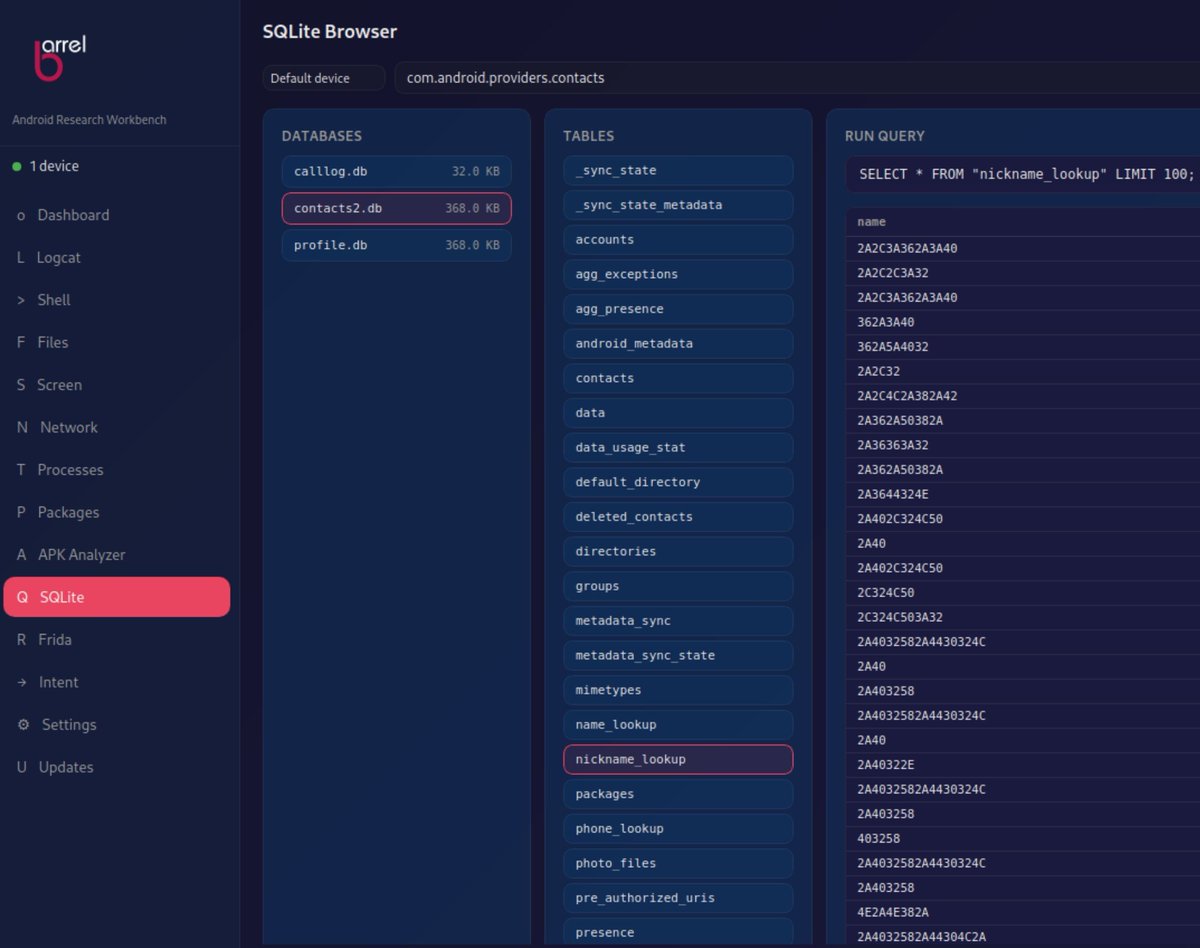Open the accounts table
The height and width of the screenshot is (948, 1200).
pos(678,239)
